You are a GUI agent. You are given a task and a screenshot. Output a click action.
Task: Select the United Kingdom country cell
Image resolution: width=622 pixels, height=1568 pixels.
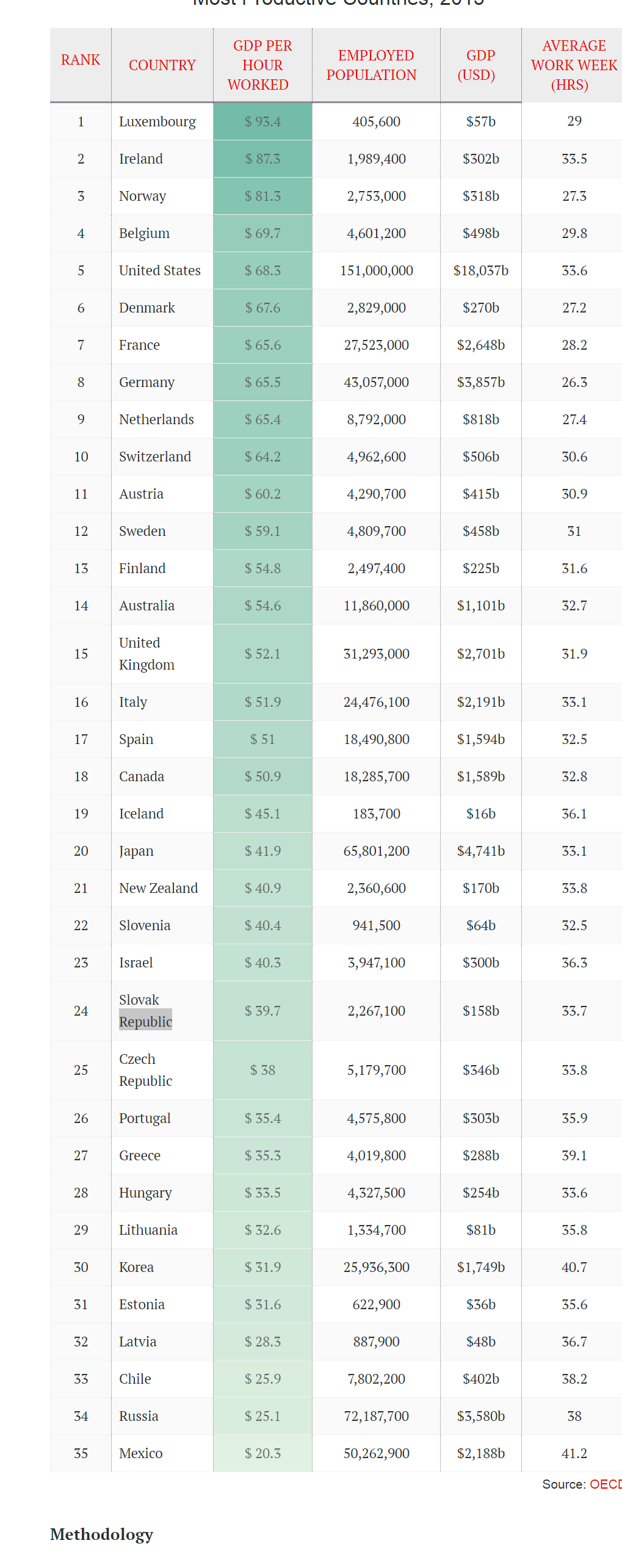pos(146,654)
